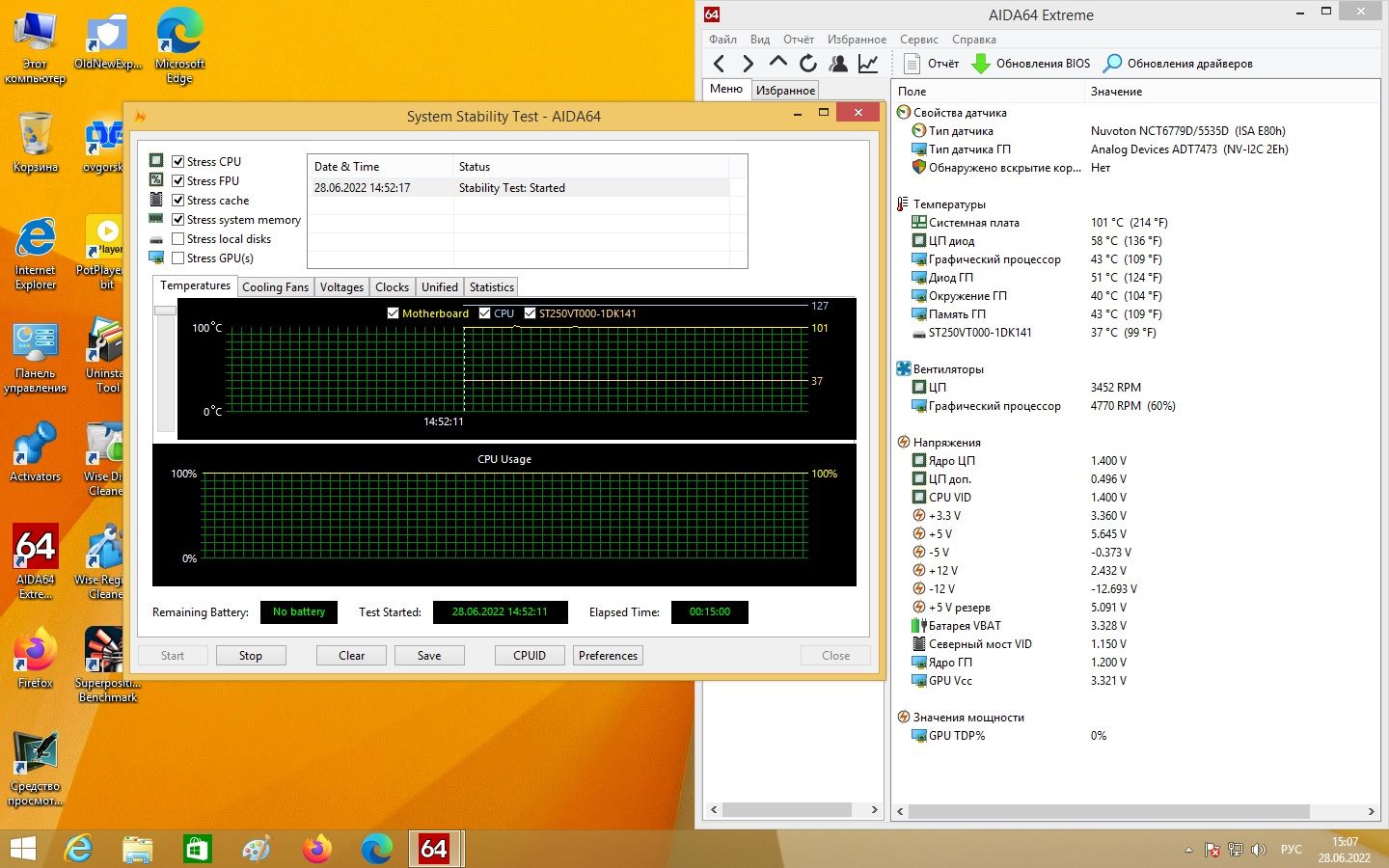Screen dimensions: 1389x868
Task: Open Internet Explorer desktop shortcut
Action: point(36,254)
